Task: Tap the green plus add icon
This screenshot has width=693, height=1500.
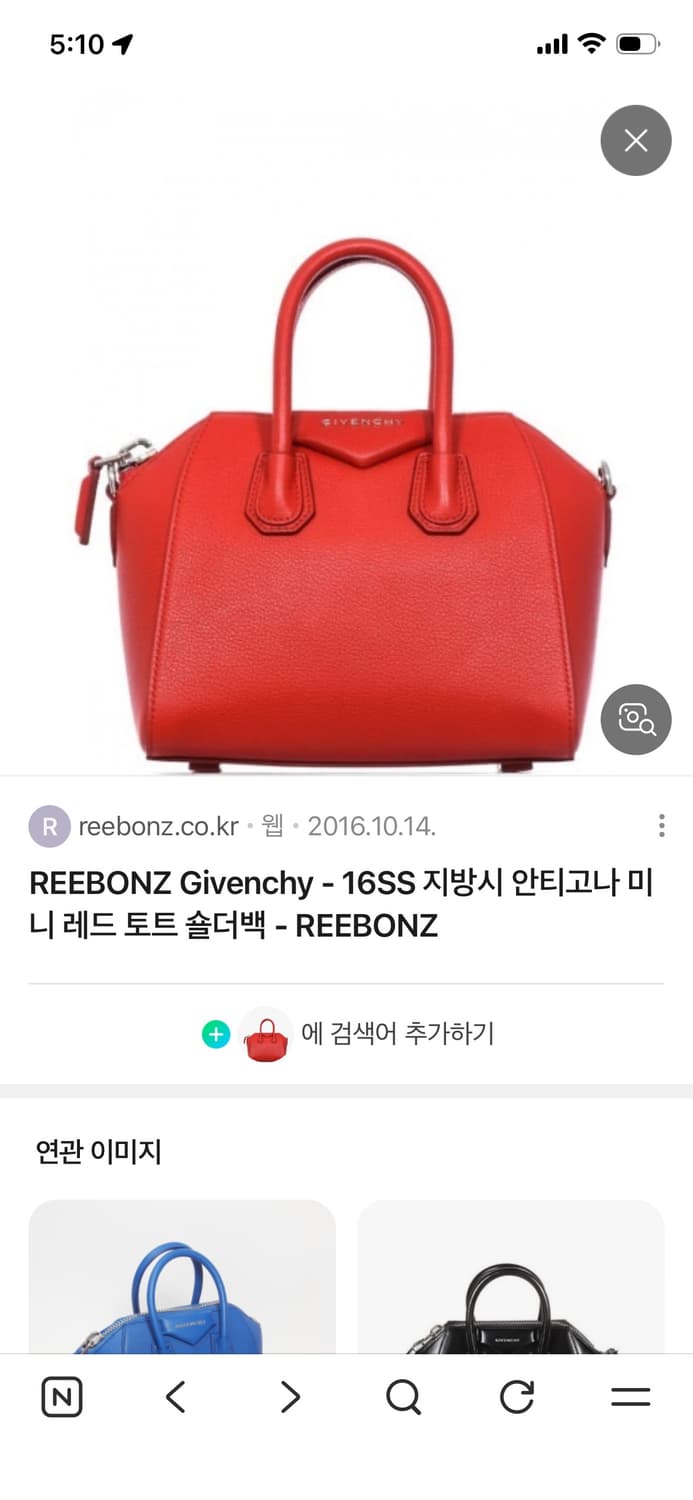Action: pos(216,1034)
